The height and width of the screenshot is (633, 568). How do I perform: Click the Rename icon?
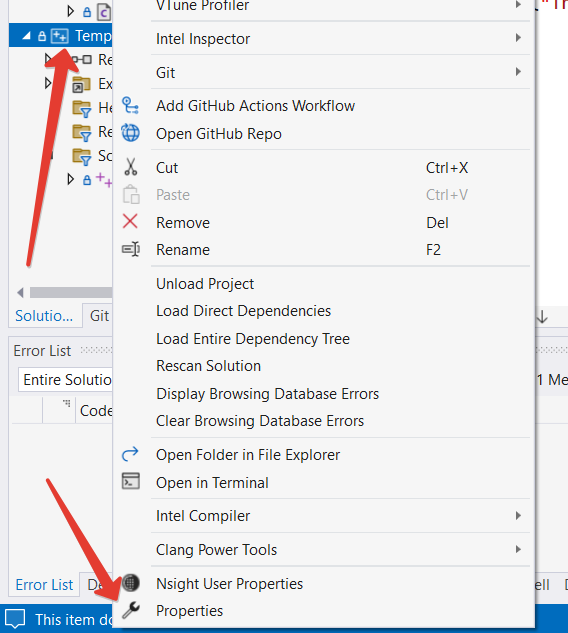[x=131, y=249]
